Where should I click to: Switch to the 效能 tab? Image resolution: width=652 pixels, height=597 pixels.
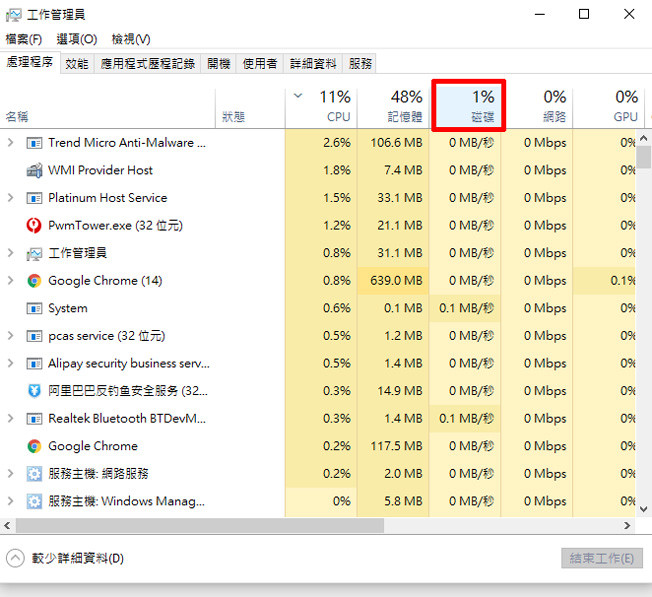pyautogui.click(x=77, y=64)
